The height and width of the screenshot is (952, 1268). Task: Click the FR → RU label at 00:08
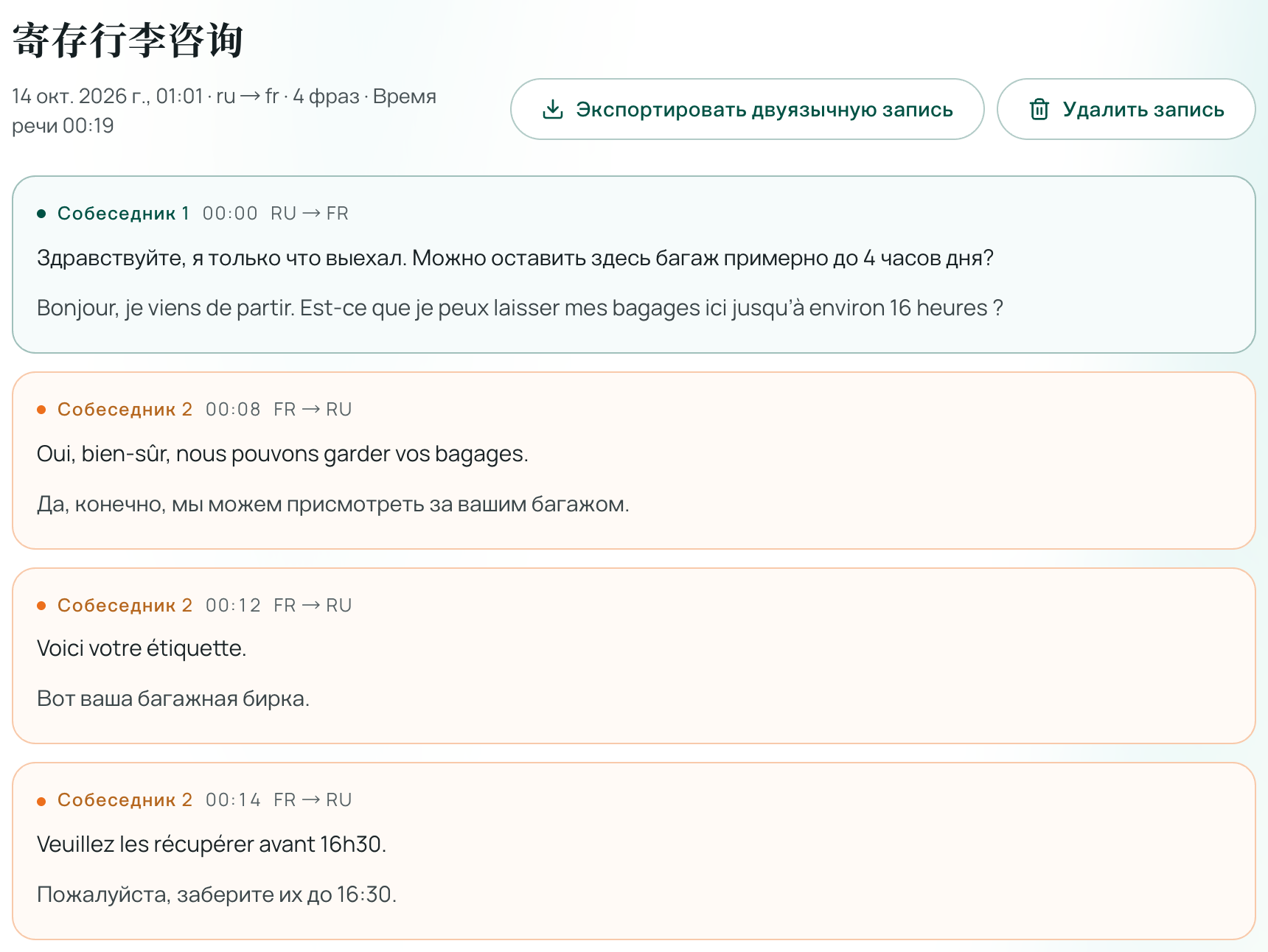[313, 410]
